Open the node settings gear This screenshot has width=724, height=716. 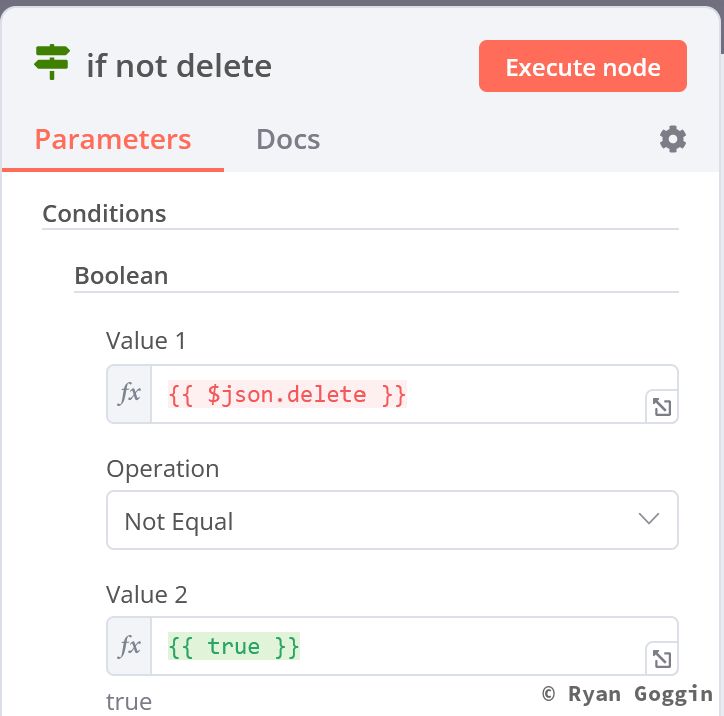pos(673,139)
